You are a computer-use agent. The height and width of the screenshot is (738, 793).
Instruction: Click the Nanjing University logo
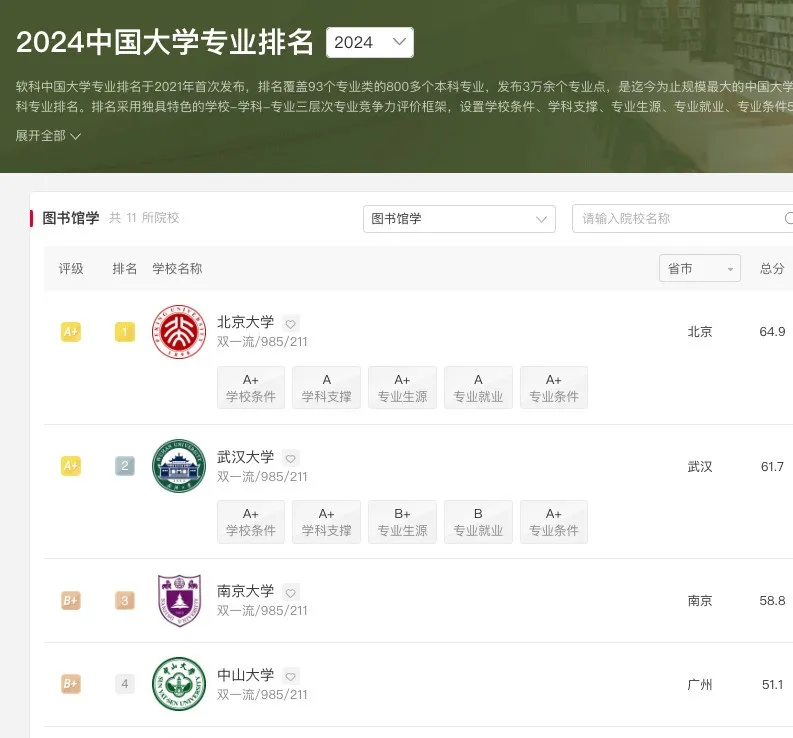pos(179,600)
